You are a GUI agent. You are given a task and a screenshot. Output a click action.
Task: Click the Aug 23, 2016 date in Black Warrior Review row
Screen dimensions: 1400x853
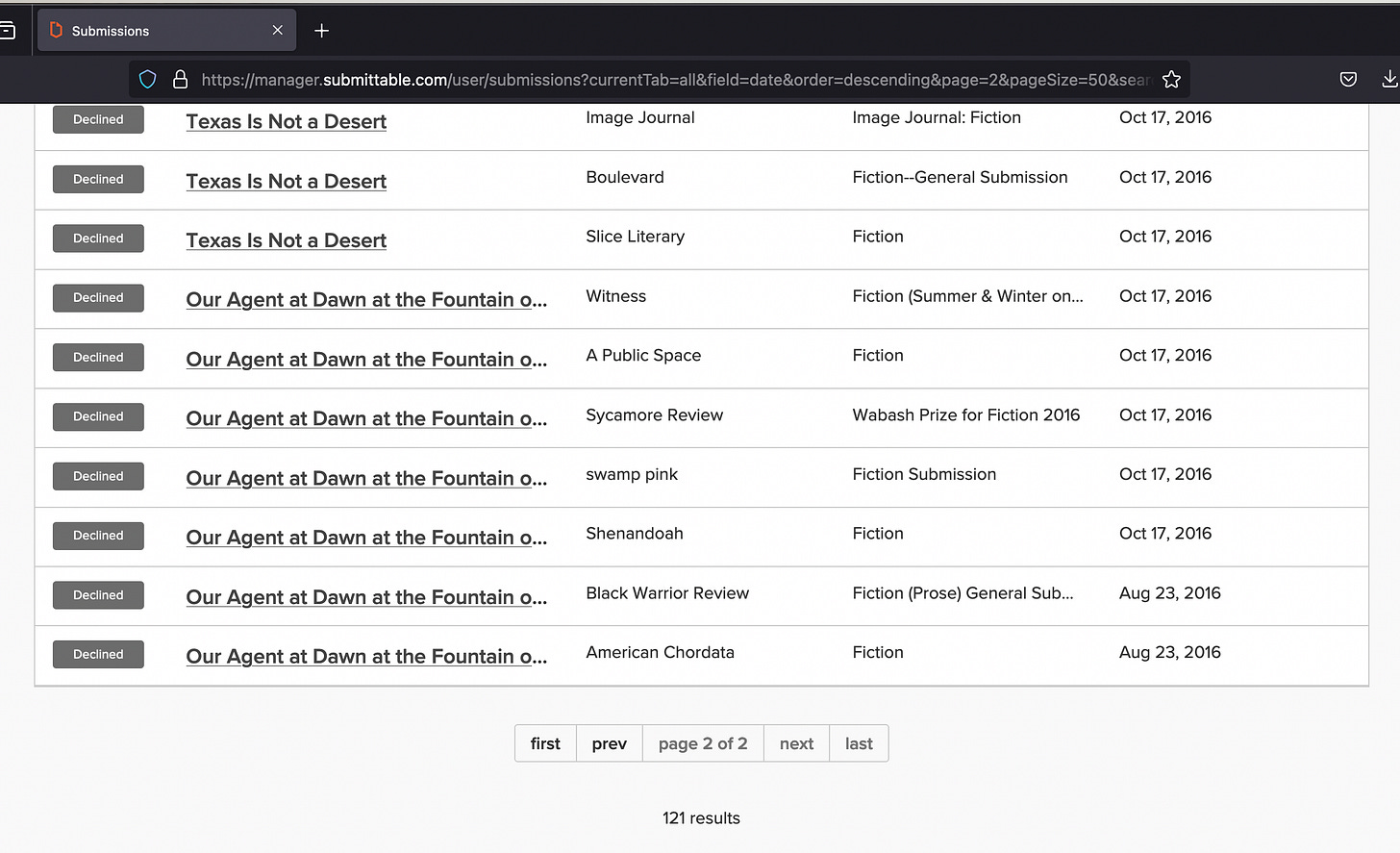click(1170, 593)
